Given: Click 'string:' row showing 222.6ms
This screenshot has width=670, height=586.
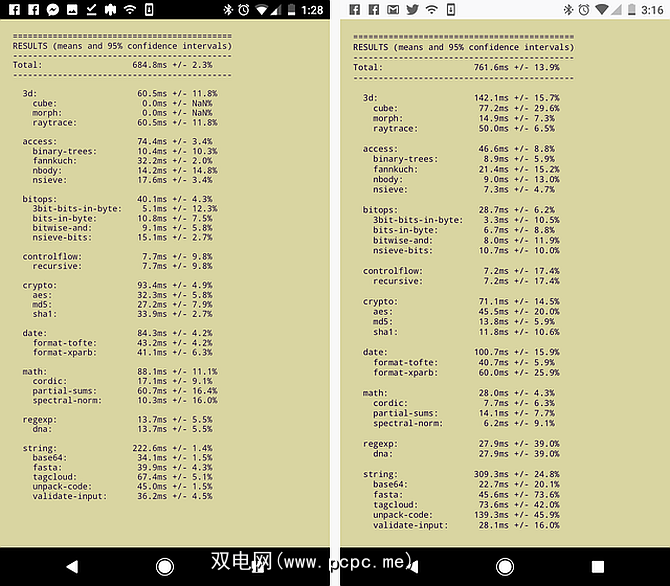Looking at the screenshot, I should click(x=118, y=448).
